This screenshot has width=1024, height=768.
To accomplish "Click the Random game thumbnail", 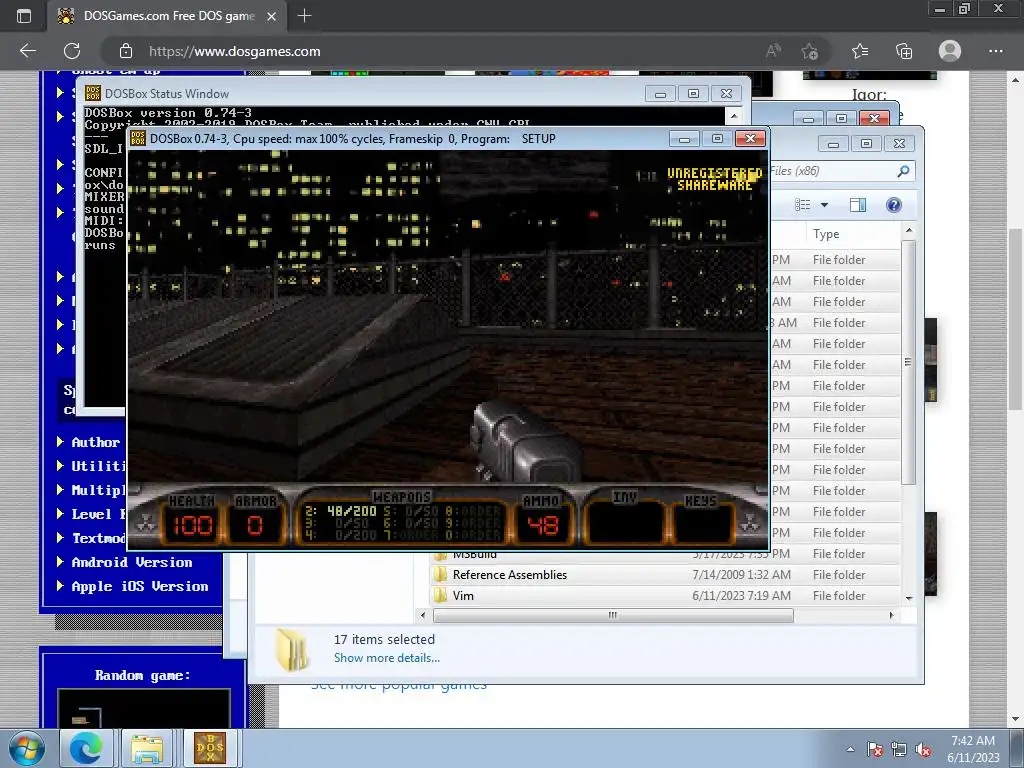I will pos(144,708).
